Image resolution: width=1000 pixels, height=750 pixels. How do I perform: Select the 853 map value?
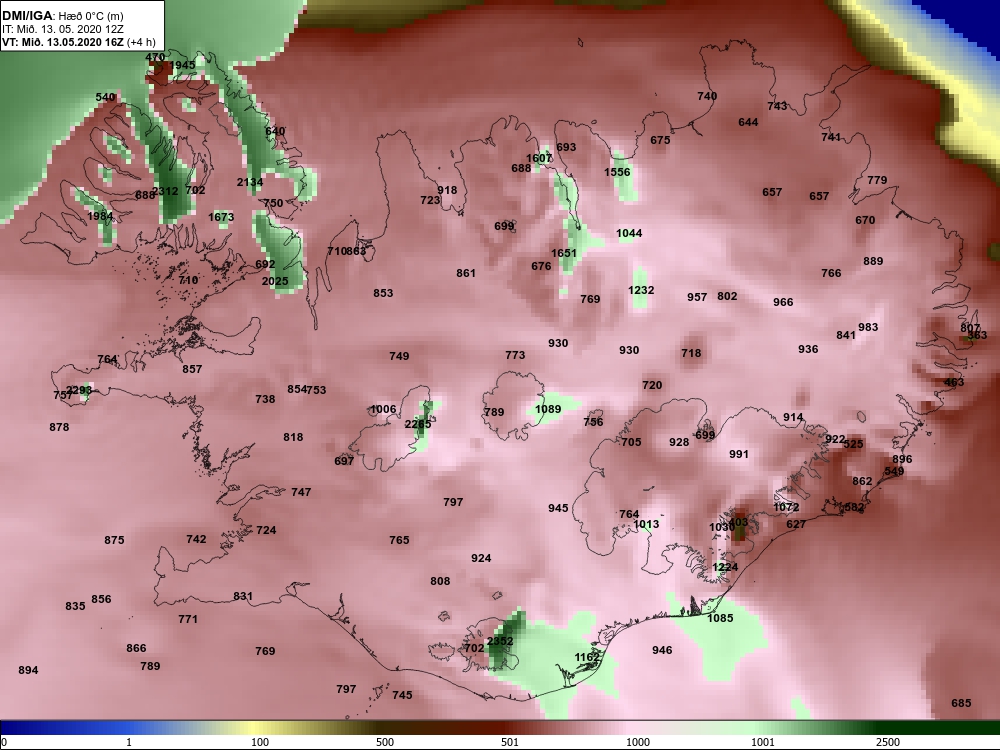(383, 293)
